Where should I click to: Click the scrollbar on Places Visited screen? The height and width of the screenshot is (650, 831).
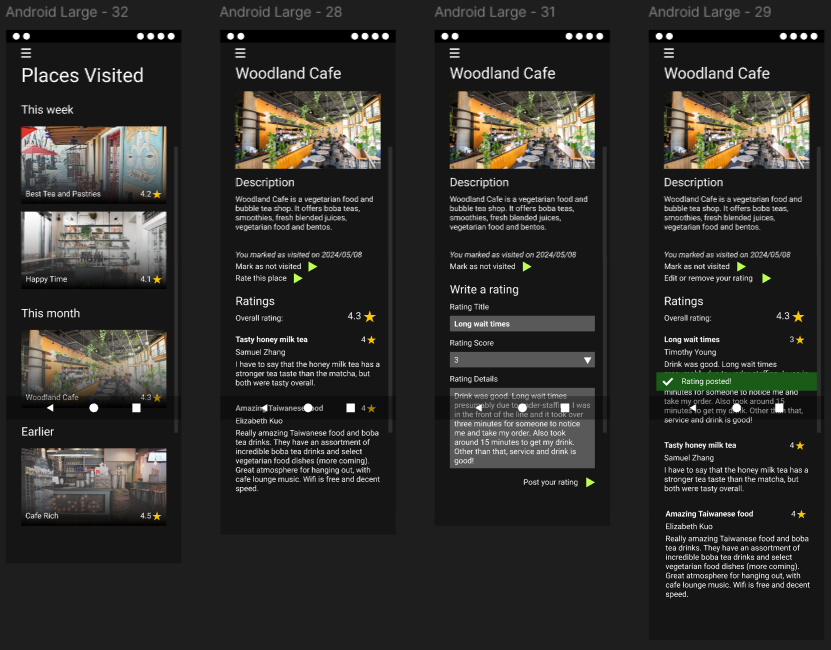(177, 290)
